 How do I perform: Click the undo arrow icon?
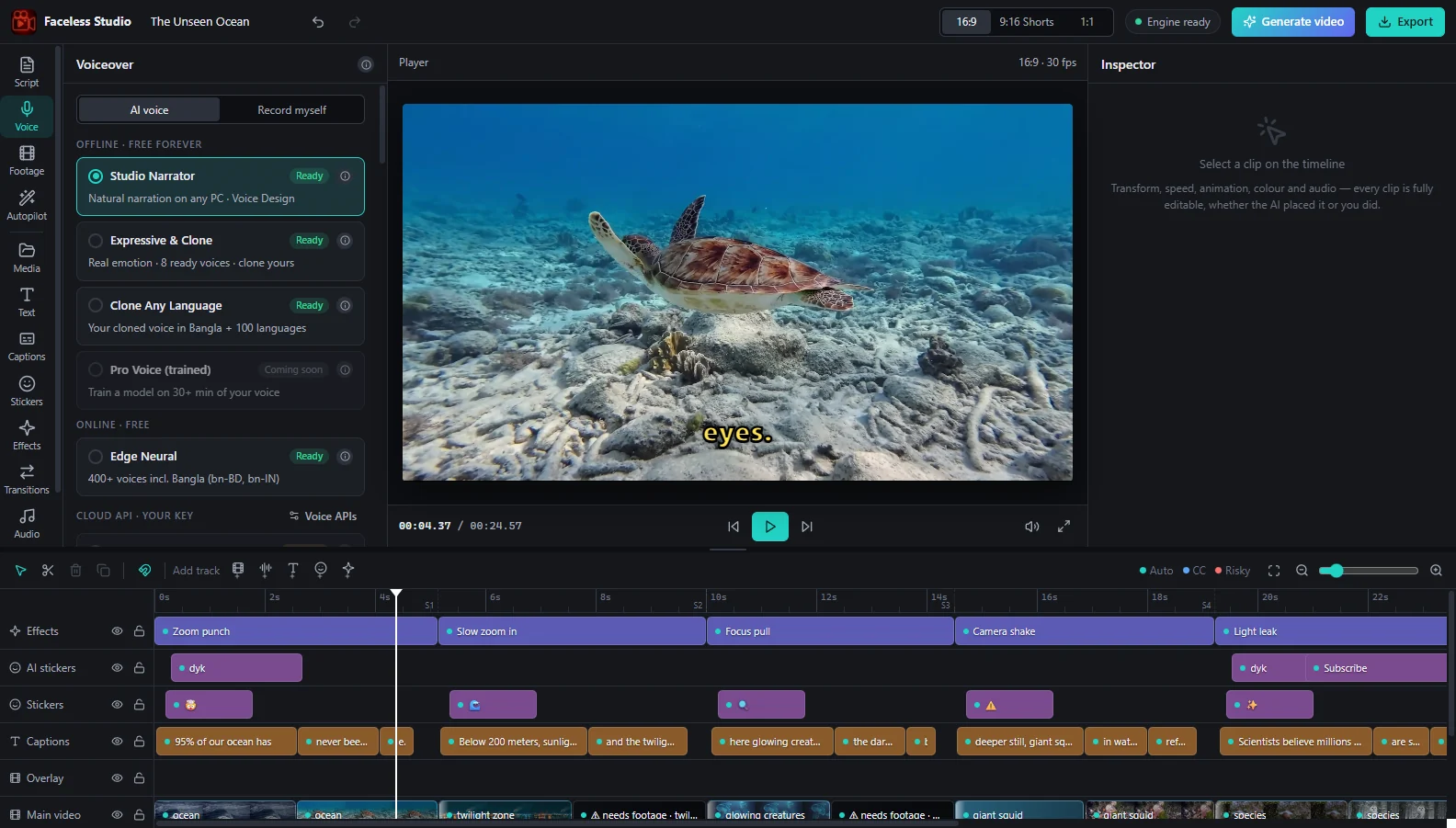coord(318,22)
